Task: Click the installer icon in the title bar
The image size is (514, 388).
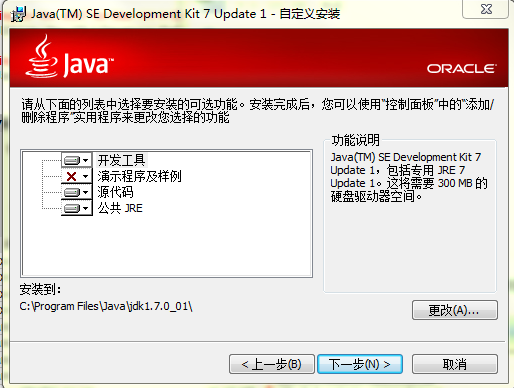Action: point(18,14)
